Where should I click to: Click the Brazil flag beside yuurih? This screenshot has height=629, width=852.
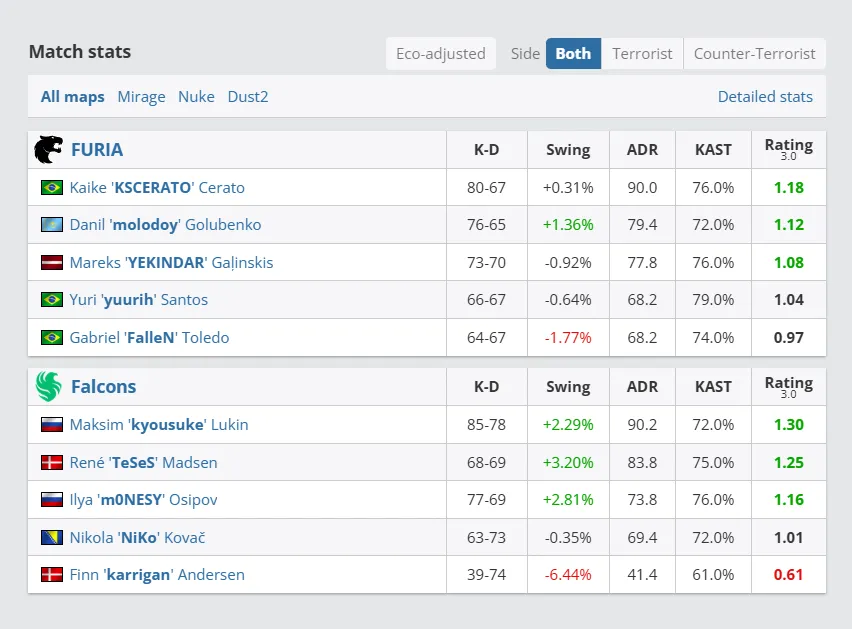(52, 300)
